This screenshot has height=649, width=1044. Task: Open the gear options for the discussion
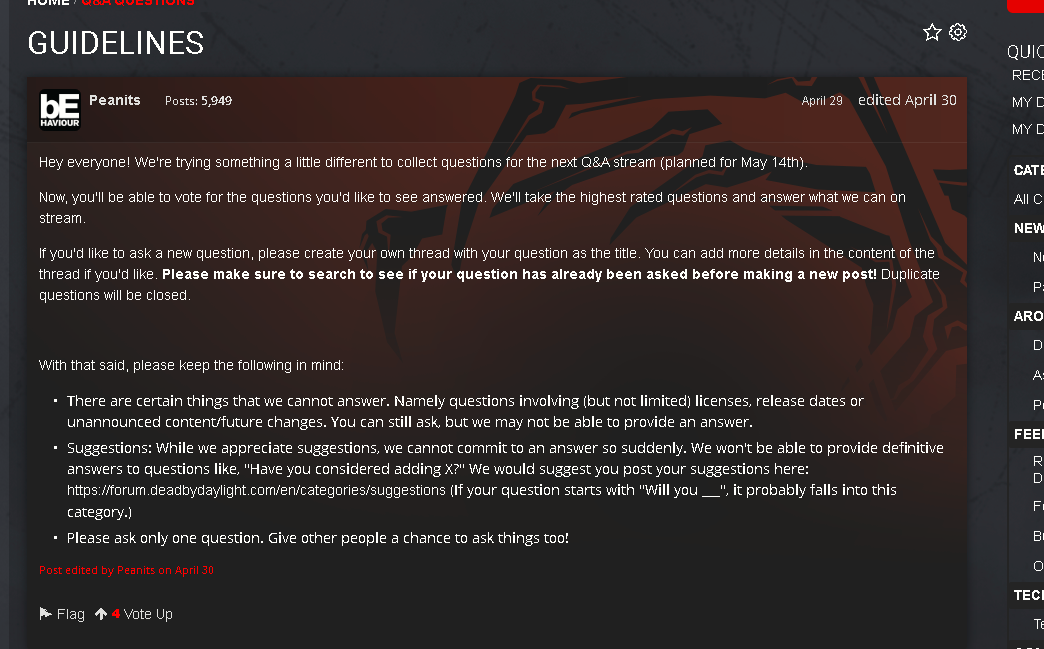957,32
